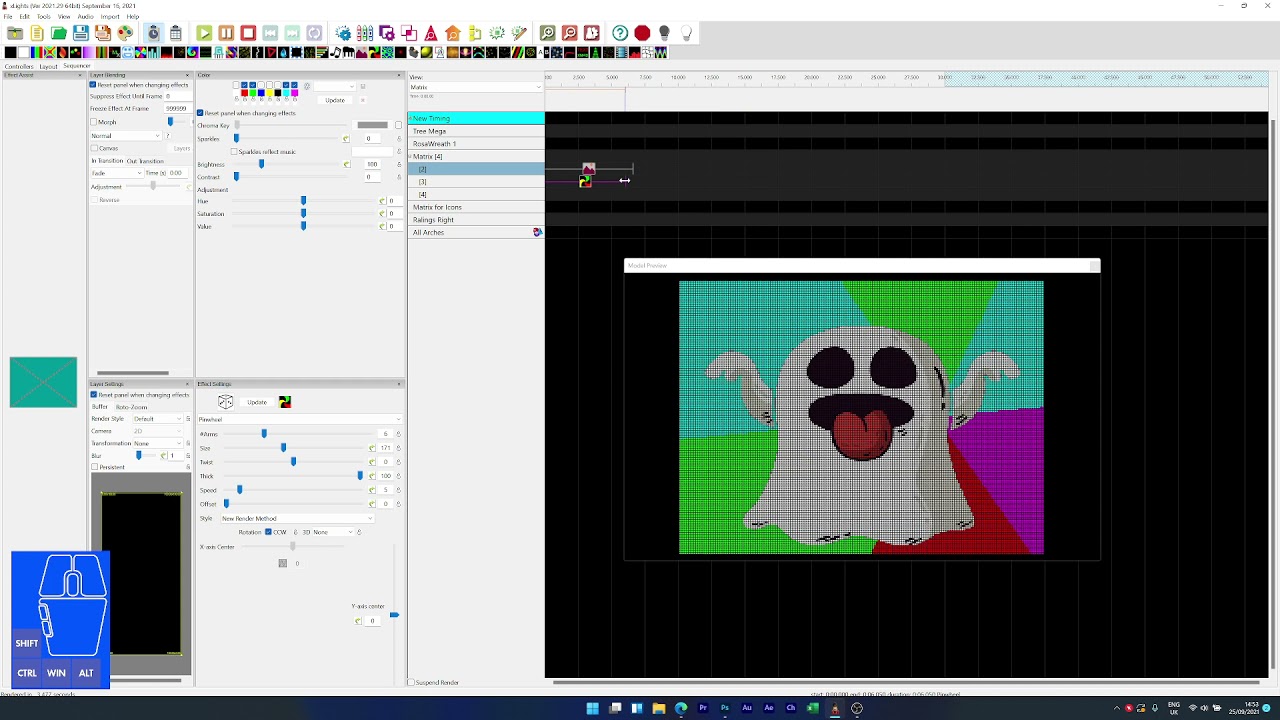
Task: Click the Play sequence green arrow icon
Action: (x=204, y=33)
